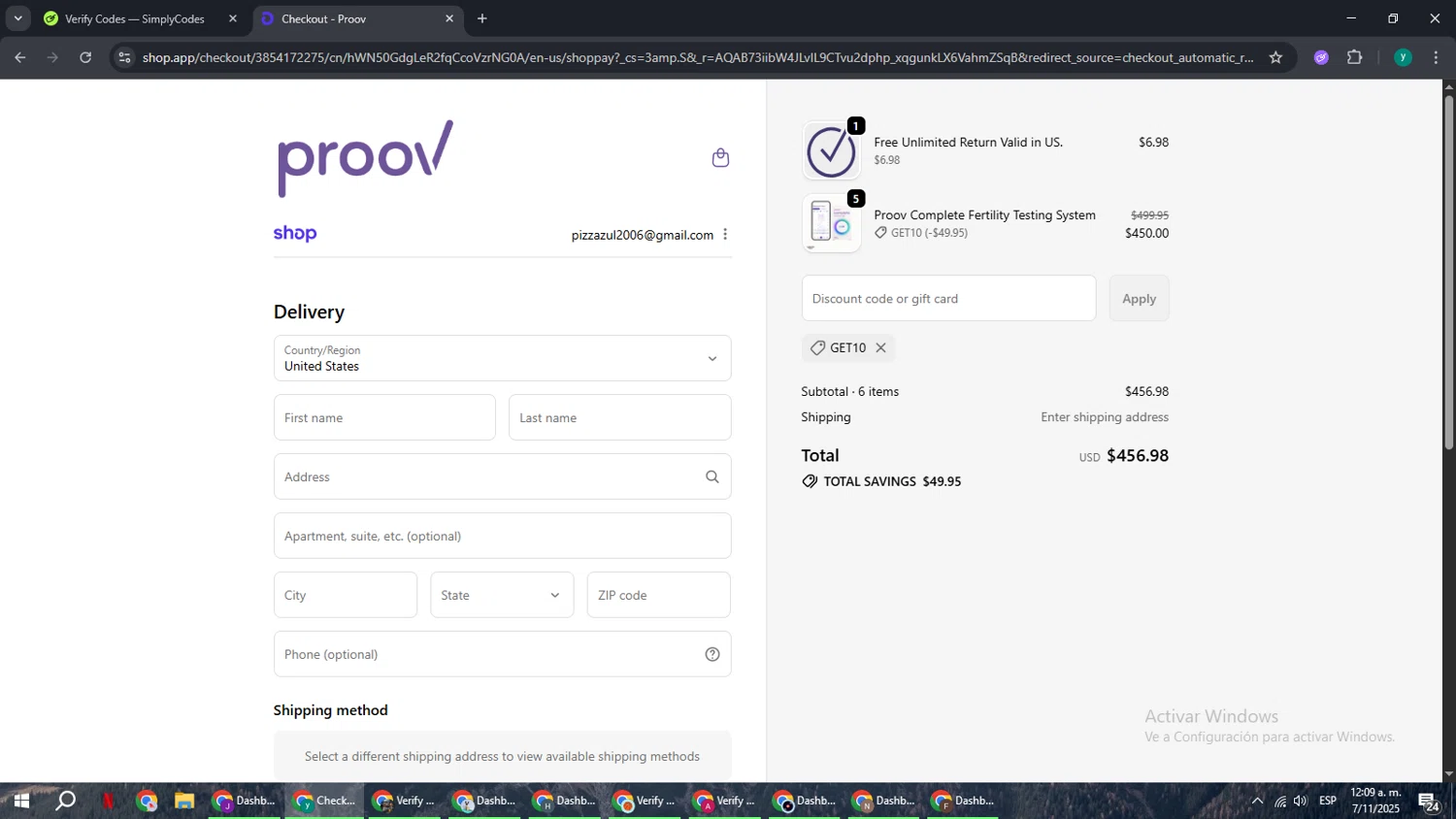Open a new browser tab
Screen dimensions: 1456x819
coord(482,18)
